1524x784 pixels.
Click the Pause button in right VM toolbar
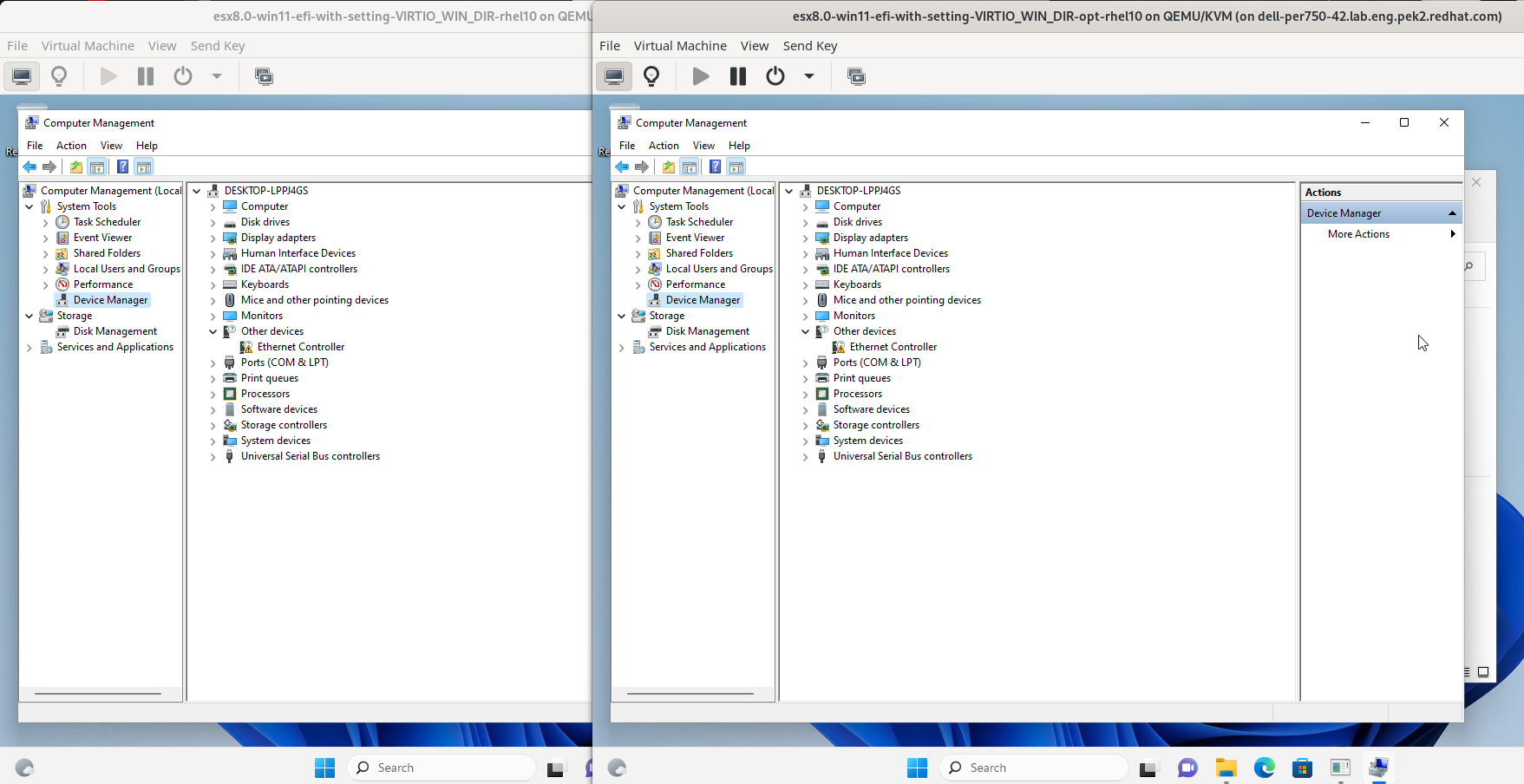738,76
